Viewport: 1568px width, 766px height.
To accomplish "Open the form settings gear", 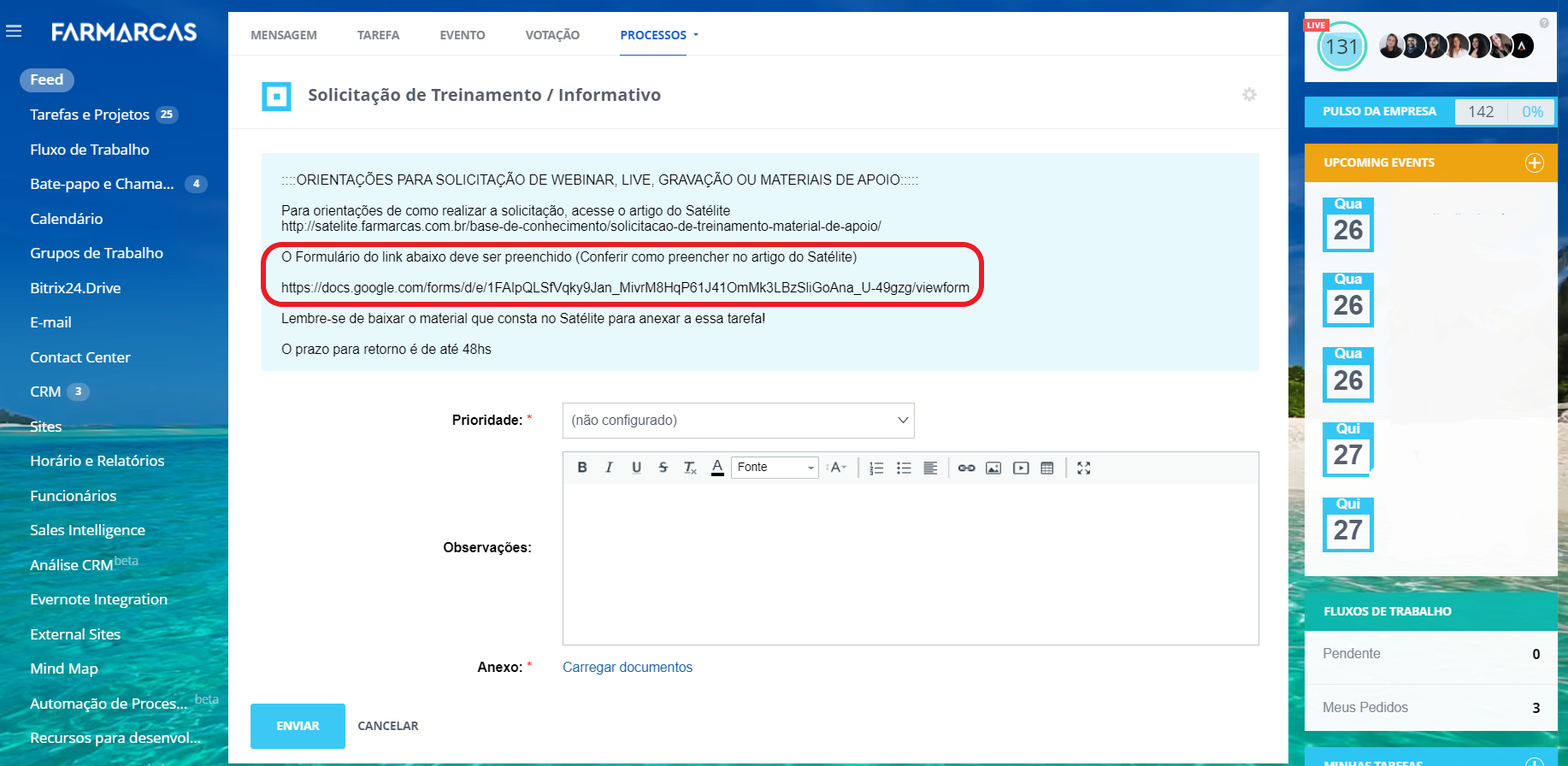I will [x=1249, y=95].
